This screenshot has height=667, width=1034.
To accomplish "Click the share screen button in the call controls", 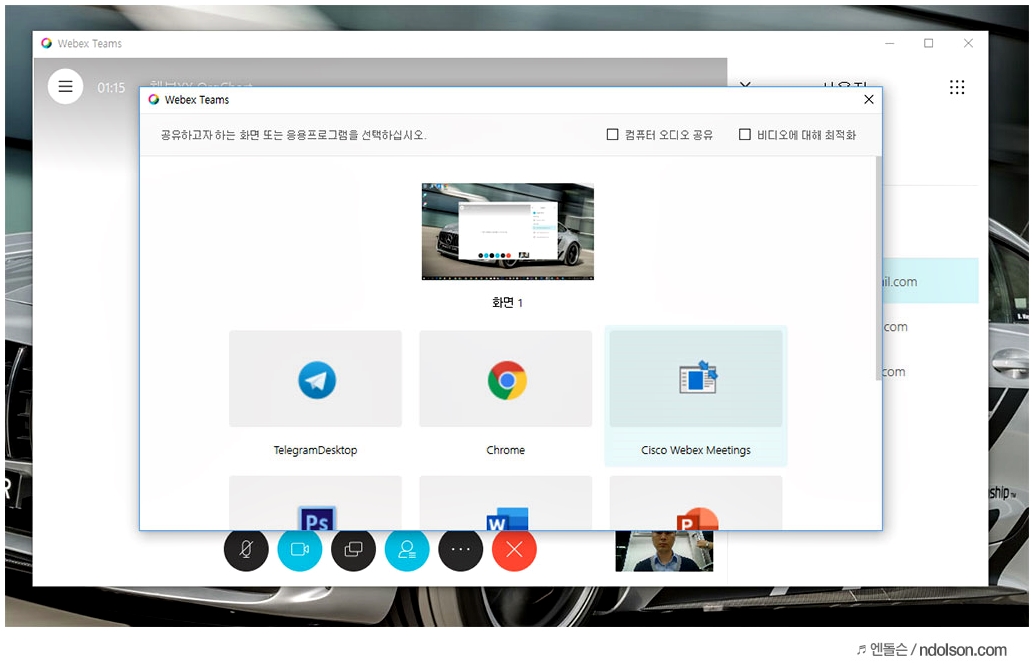I will pos(353,549).
